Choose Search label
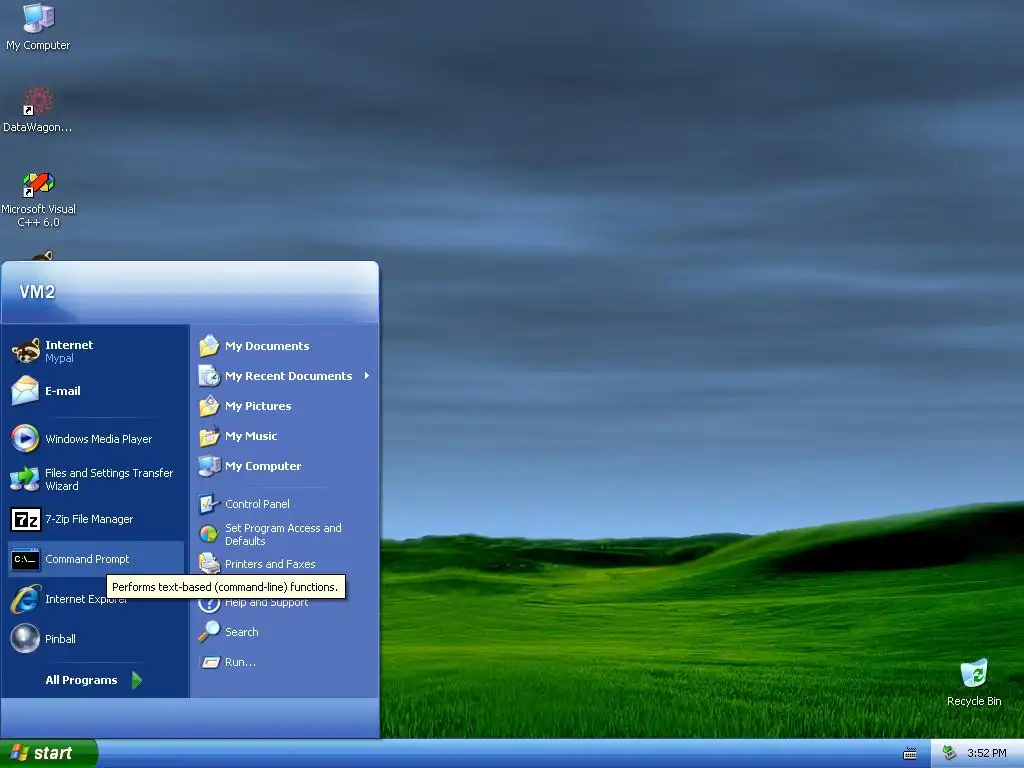This screenshot has height=768, width=1024. pos(242,632)
